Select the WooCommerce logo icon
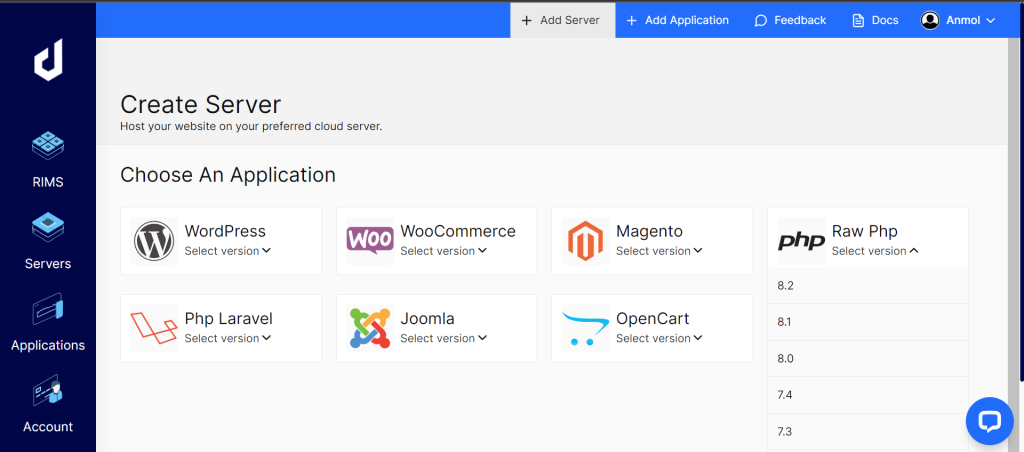1024x452 pixels. click(x=369, y=241)
